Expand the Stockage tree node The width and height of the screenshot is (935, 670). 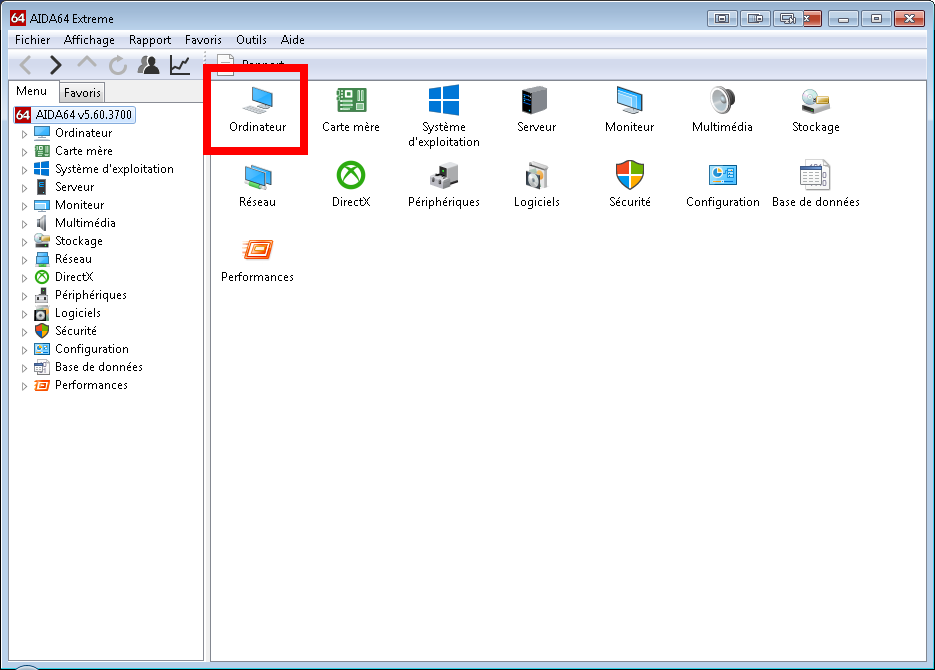point(24,241)
